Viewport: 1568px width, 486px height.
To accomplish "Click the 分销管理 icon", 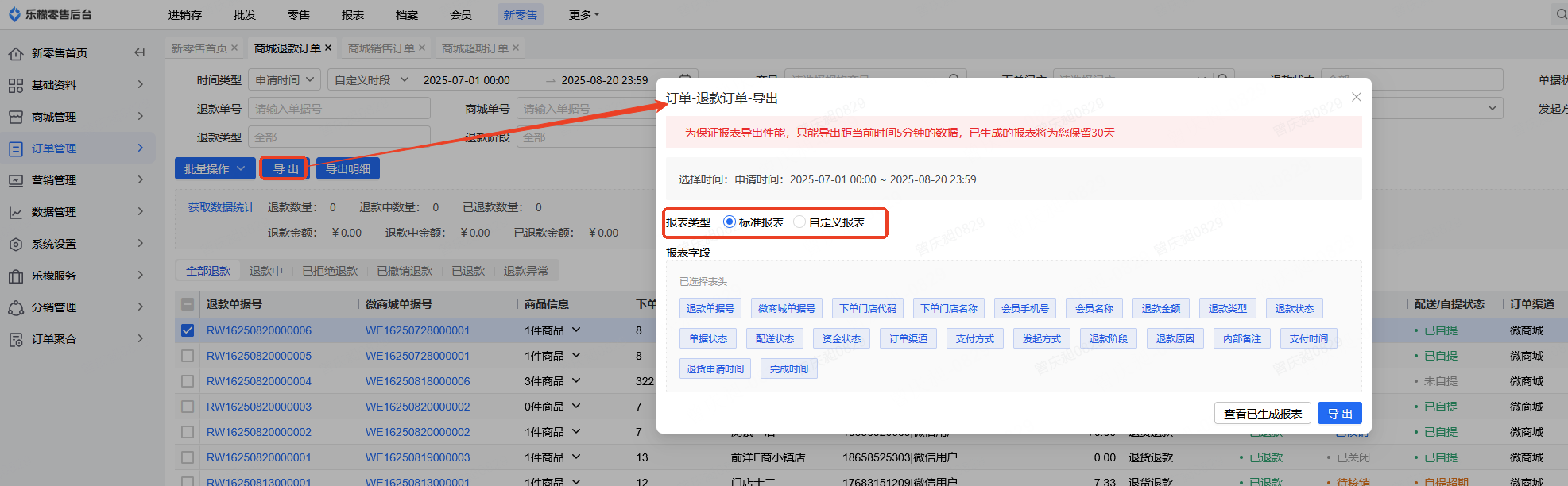I will click(16, 307).
